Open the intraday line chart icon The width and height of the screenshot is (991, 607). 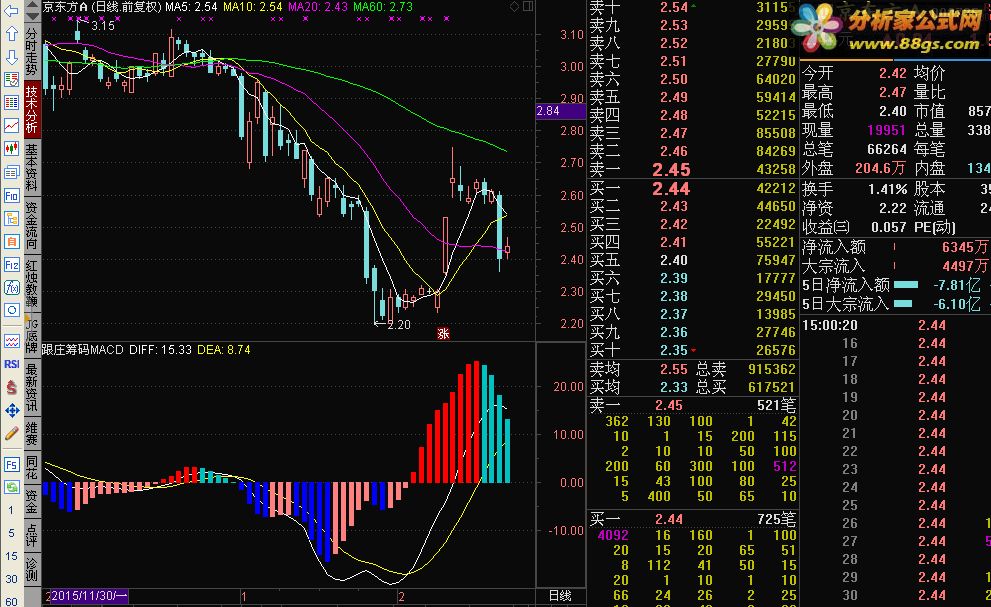tap(11, 126)
